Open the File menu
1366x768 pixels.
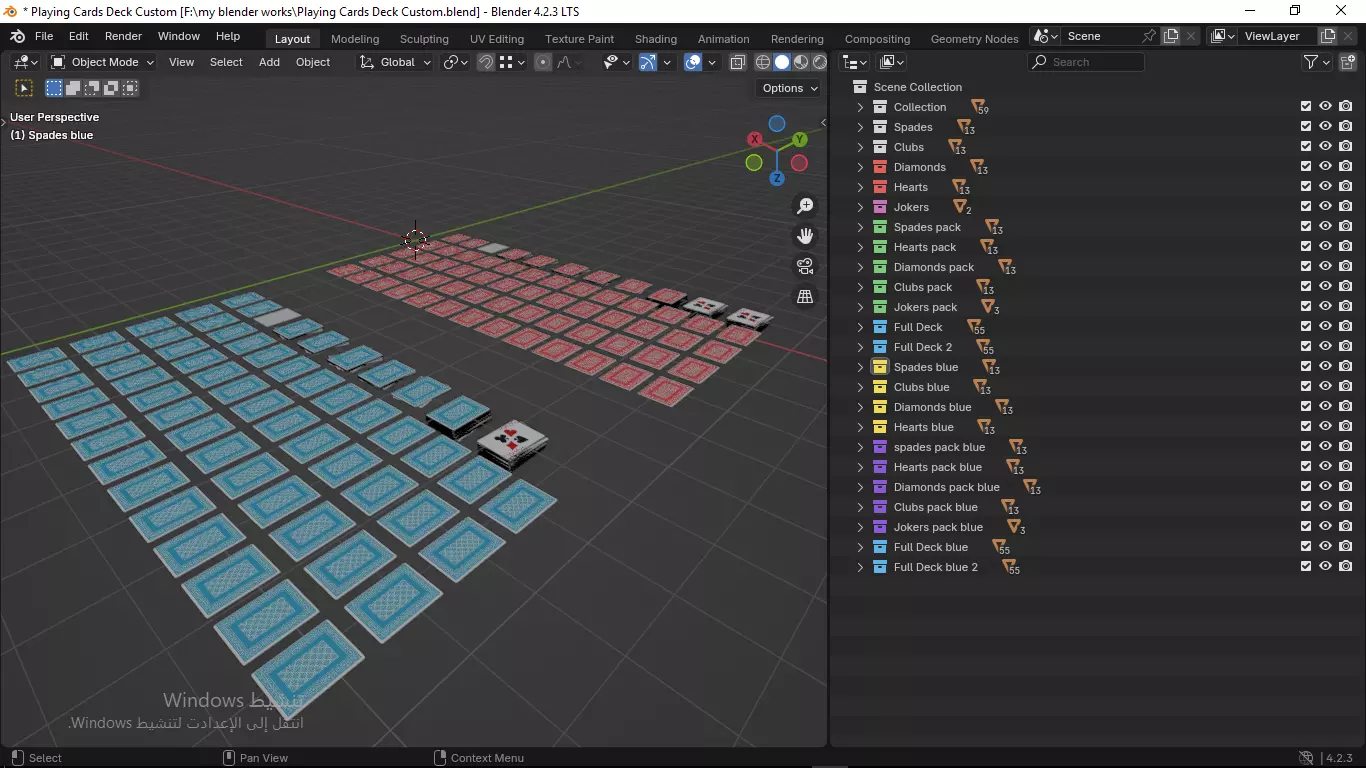44,36
